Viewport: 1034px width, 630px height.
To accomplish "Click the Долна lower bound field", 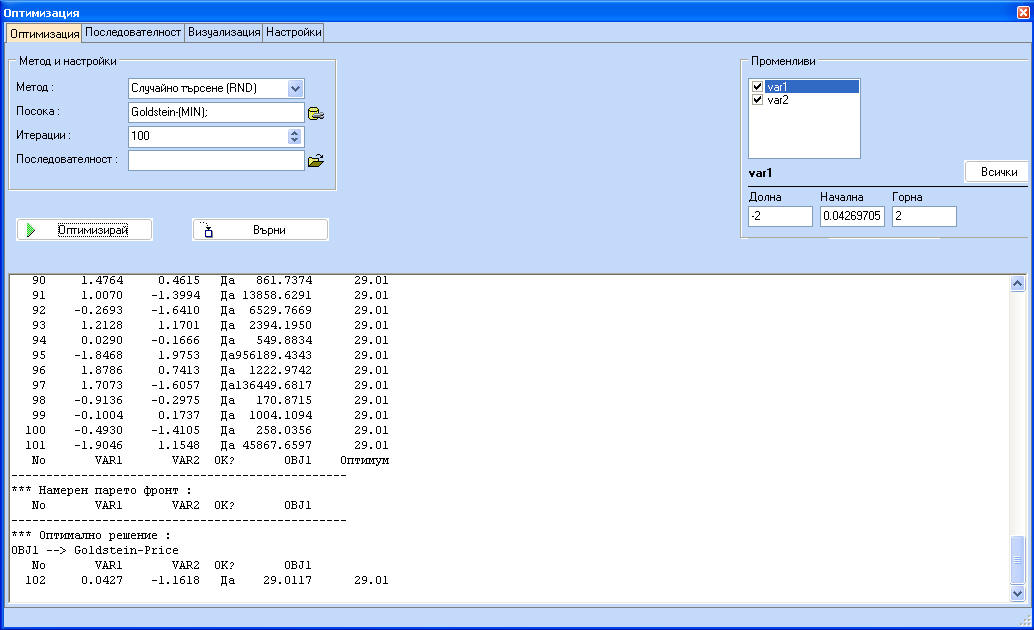I will (780, 216).
